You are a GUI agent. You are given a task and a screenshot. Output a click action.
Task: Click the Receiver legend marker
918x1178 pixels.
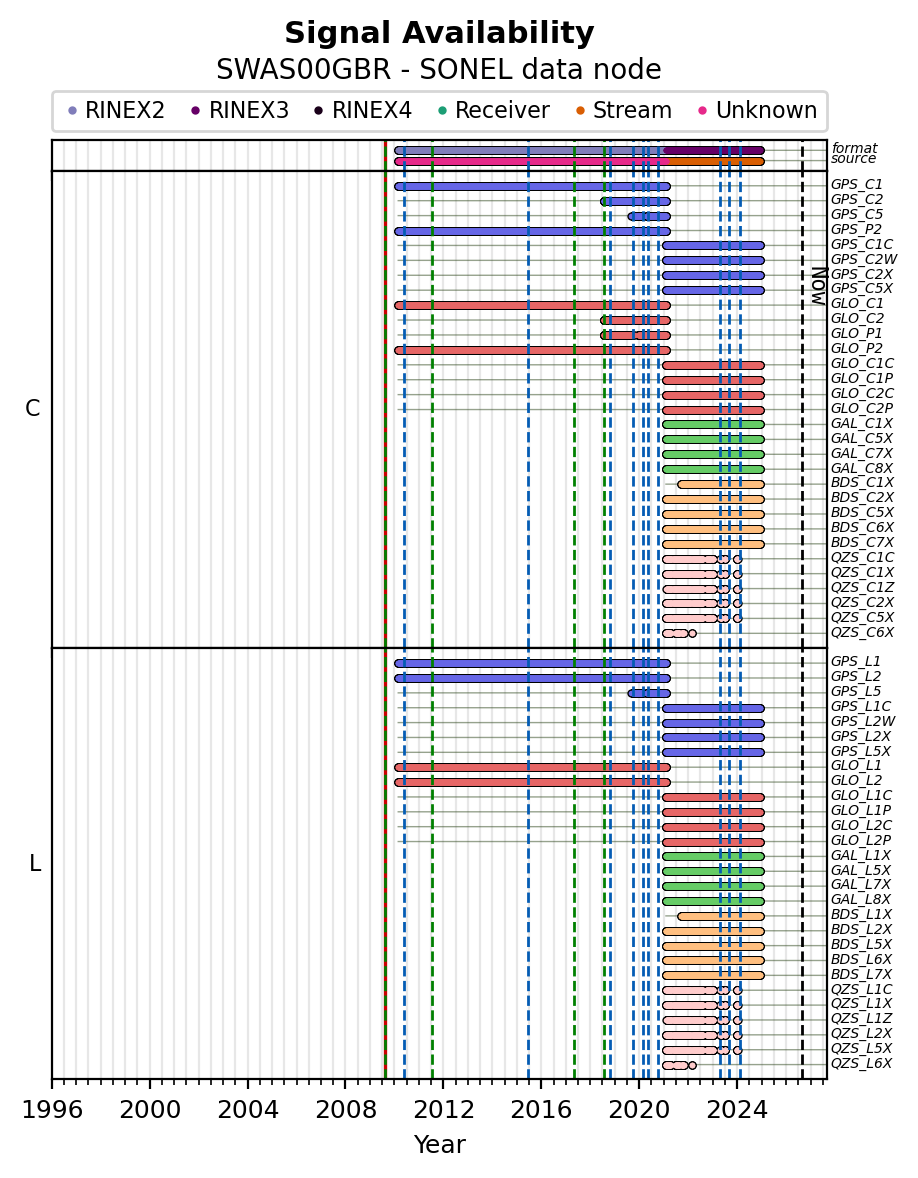click(x=442, y=110)
